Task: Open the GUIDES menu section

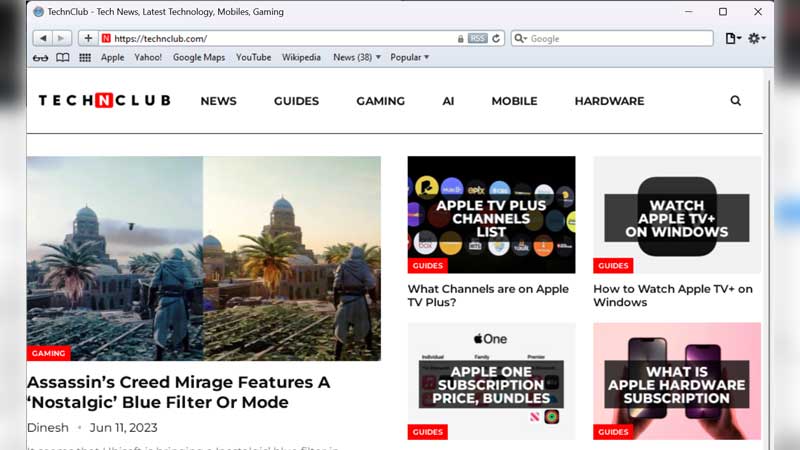Action: point(296,101)
